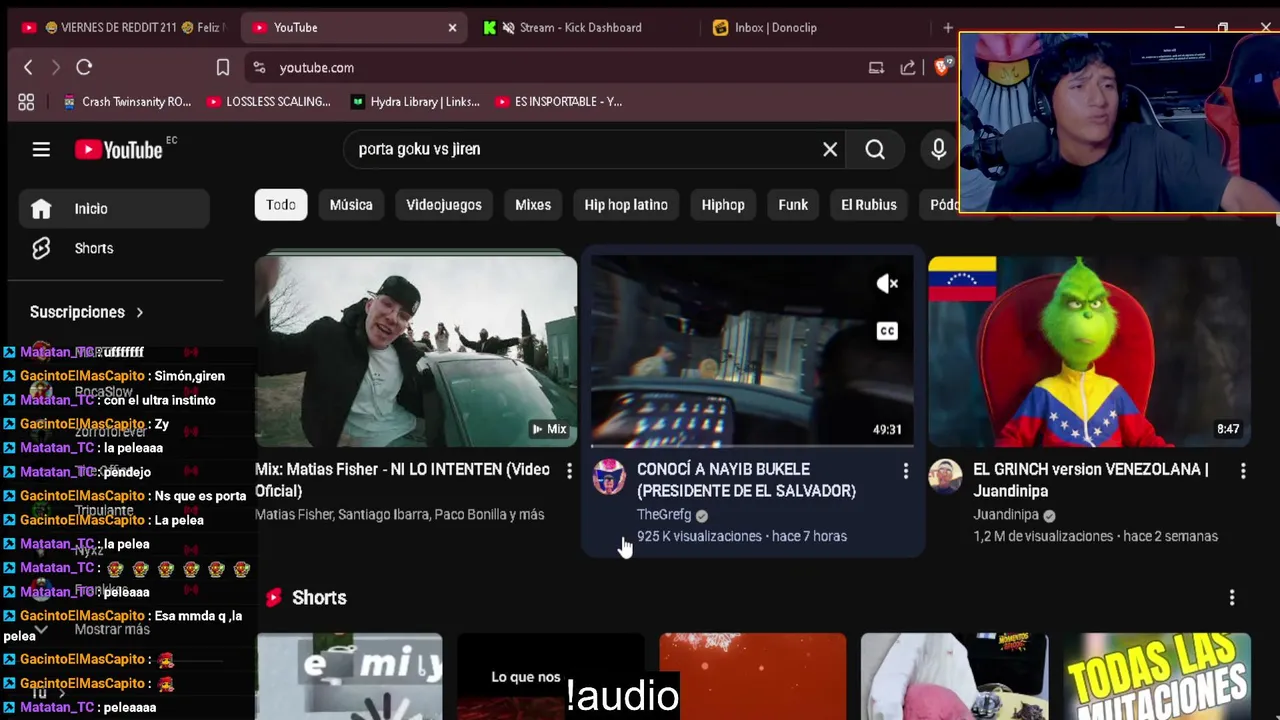Open Crash Twinsanity bookmark
1280x720 pixels.
tap(127, 101)
